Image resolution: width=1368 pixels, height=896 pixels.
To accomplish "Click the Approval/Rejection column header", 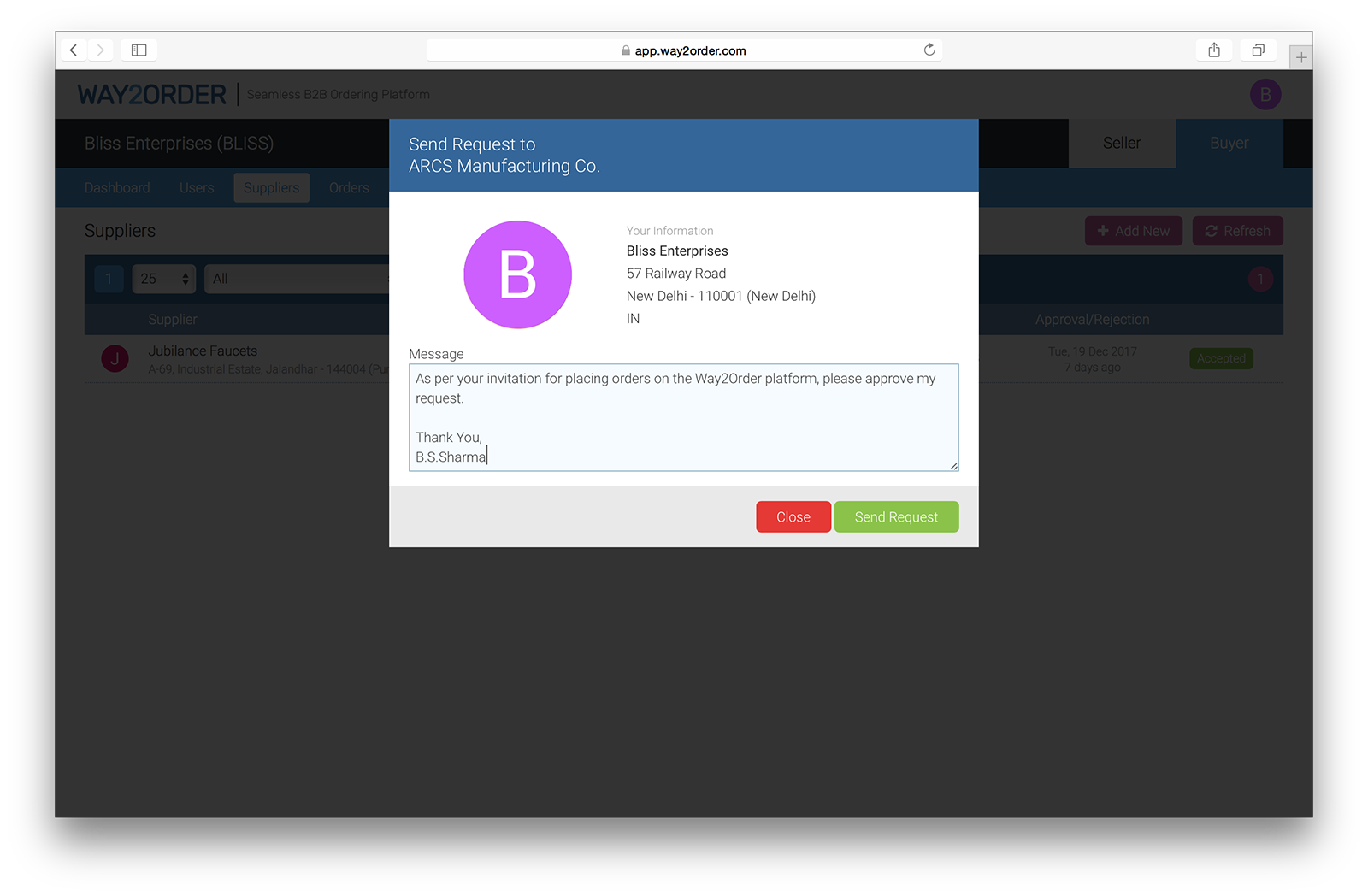I will pyautogui.click(x=1092, y=320).
